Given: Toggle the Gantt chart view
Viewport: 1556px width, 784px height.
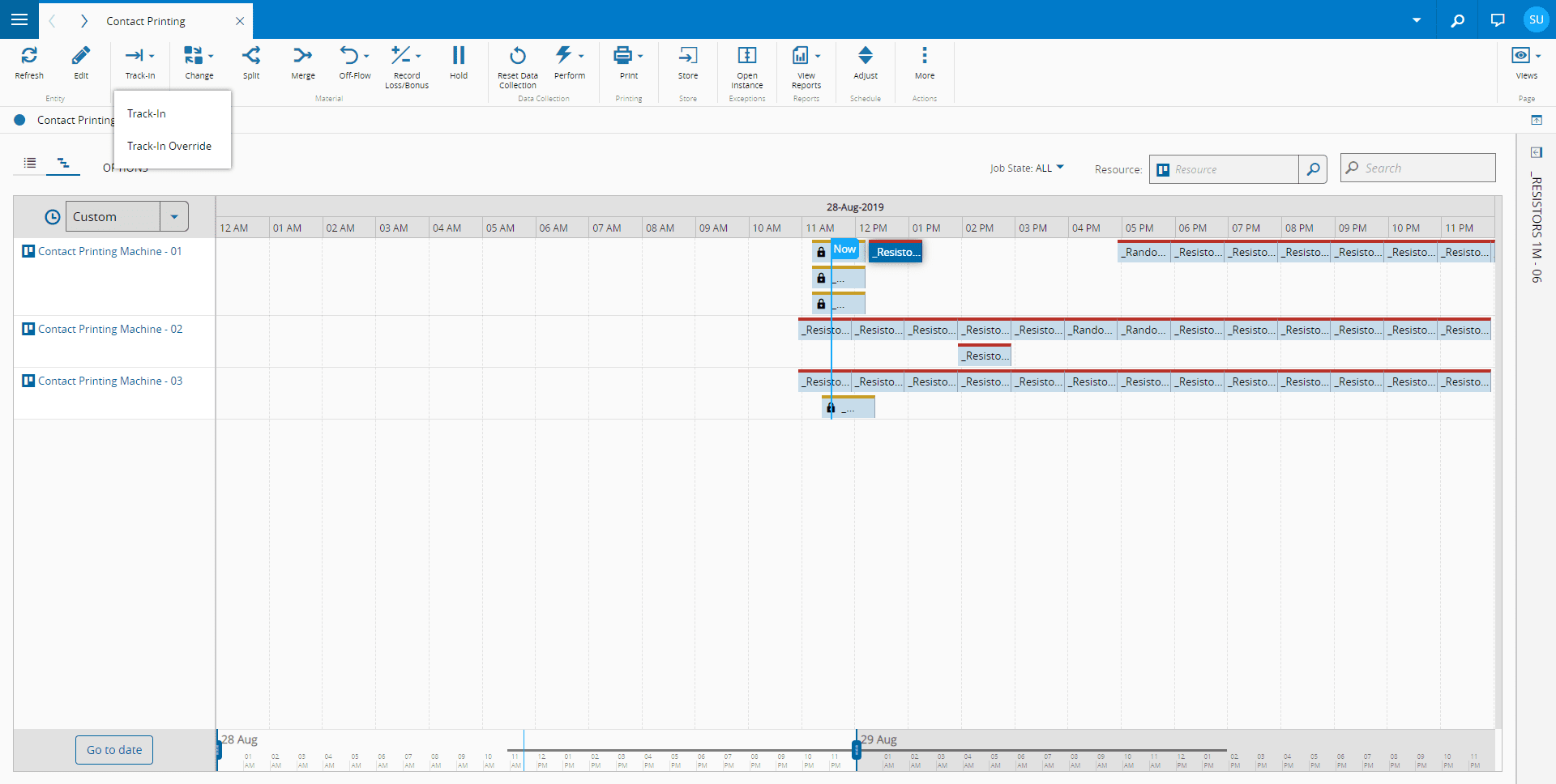Looking at the screenshot, I should point(64,163).
